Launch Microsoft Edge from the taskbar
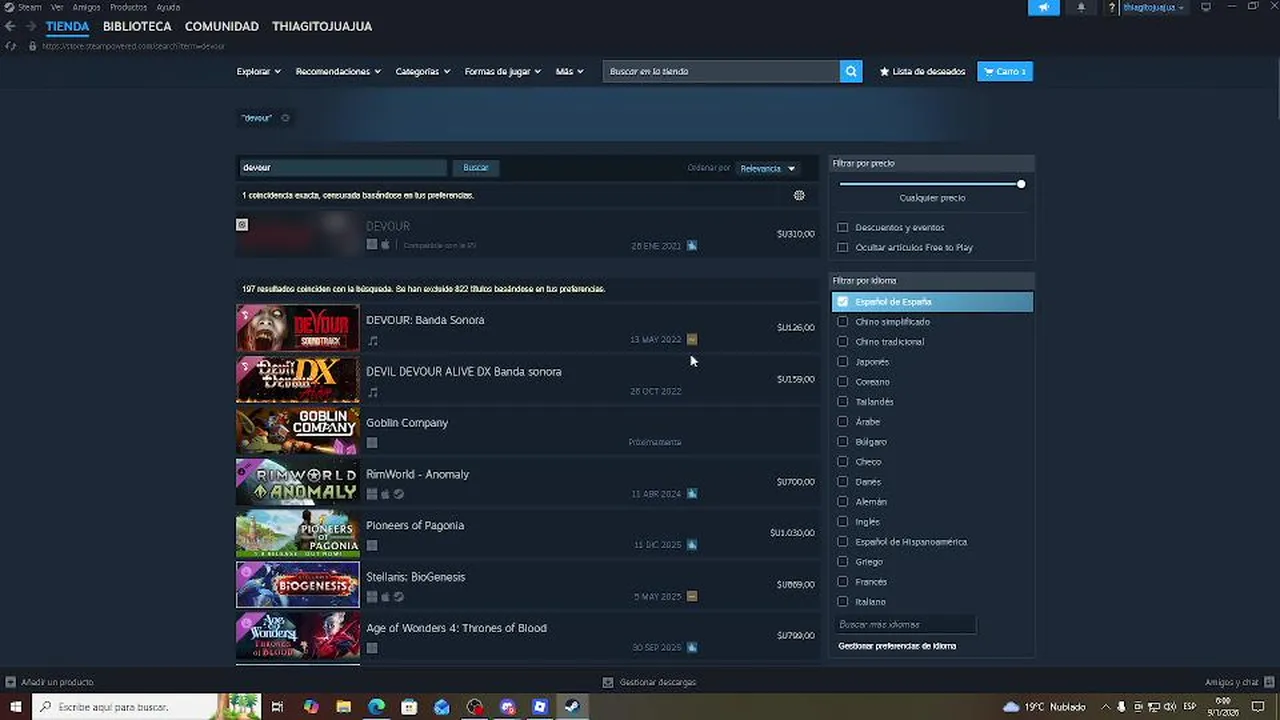The image size is (1280, 720). pos(376,707)
